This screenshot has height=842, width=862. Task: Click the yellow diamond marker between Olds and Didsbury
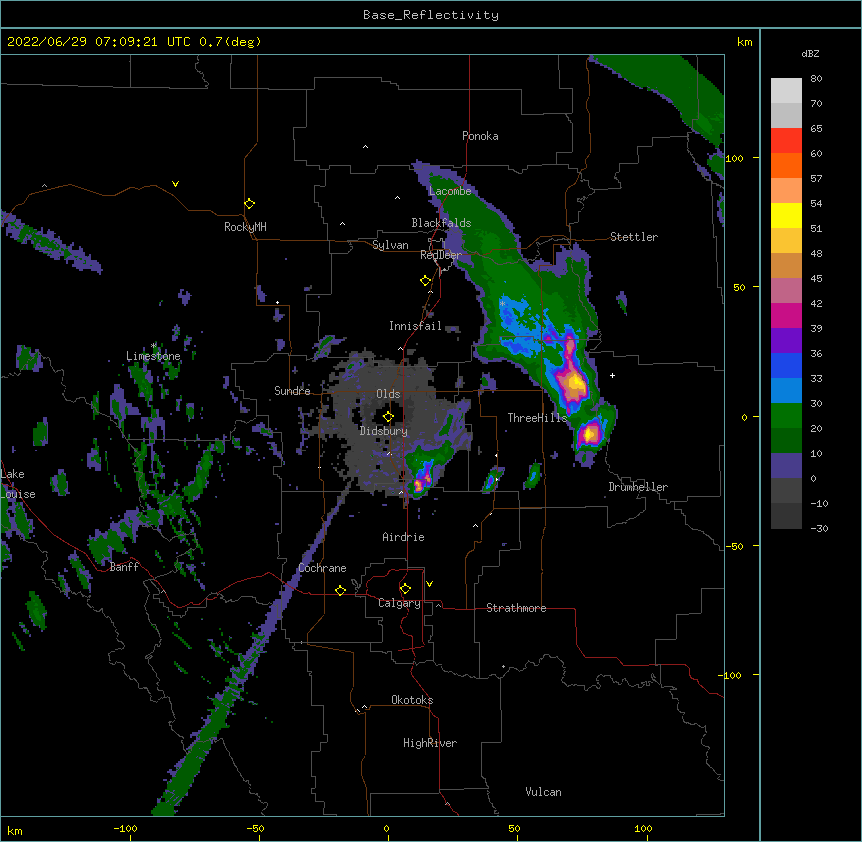click(x=388, y=417)
